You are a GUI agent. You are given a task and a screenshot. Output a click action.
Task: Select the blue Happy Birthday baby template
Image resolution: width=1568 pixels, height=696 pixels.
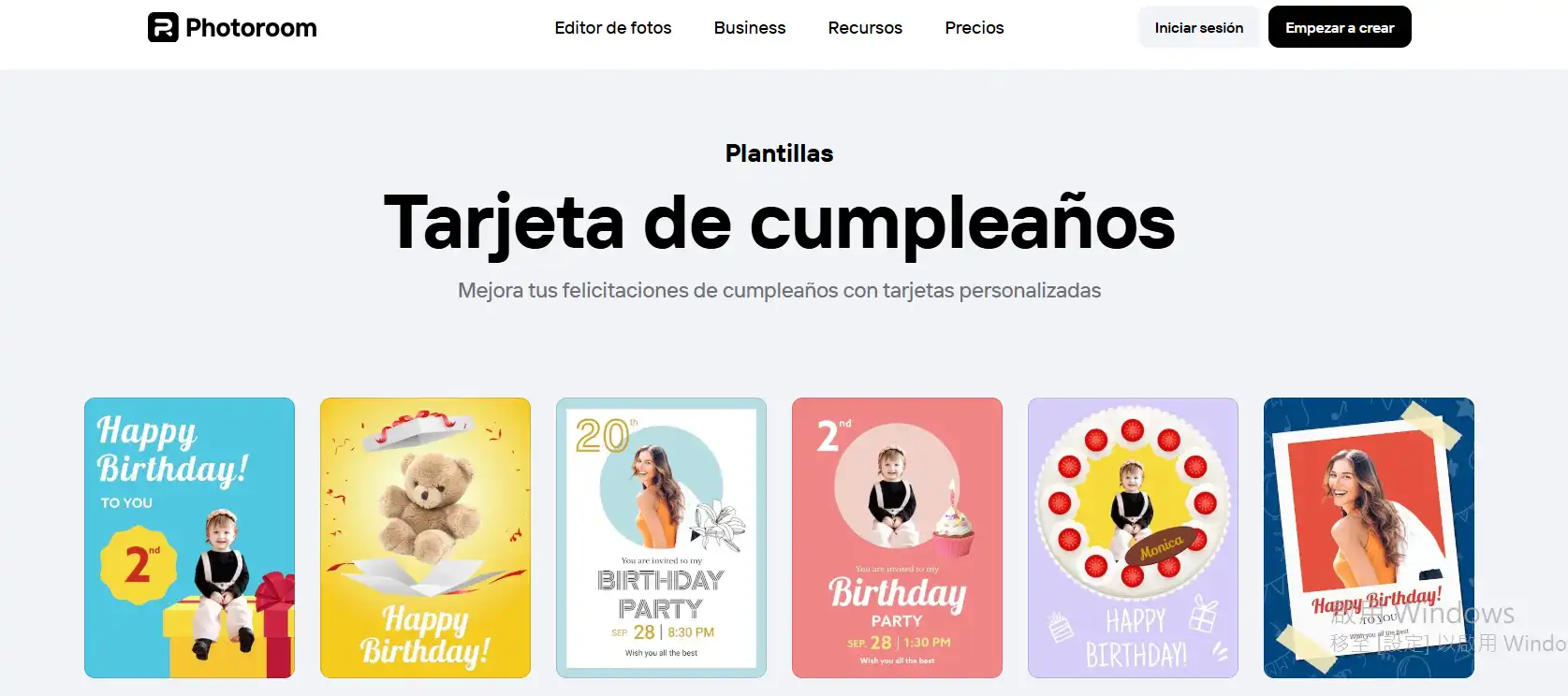[x=189, y=538]
